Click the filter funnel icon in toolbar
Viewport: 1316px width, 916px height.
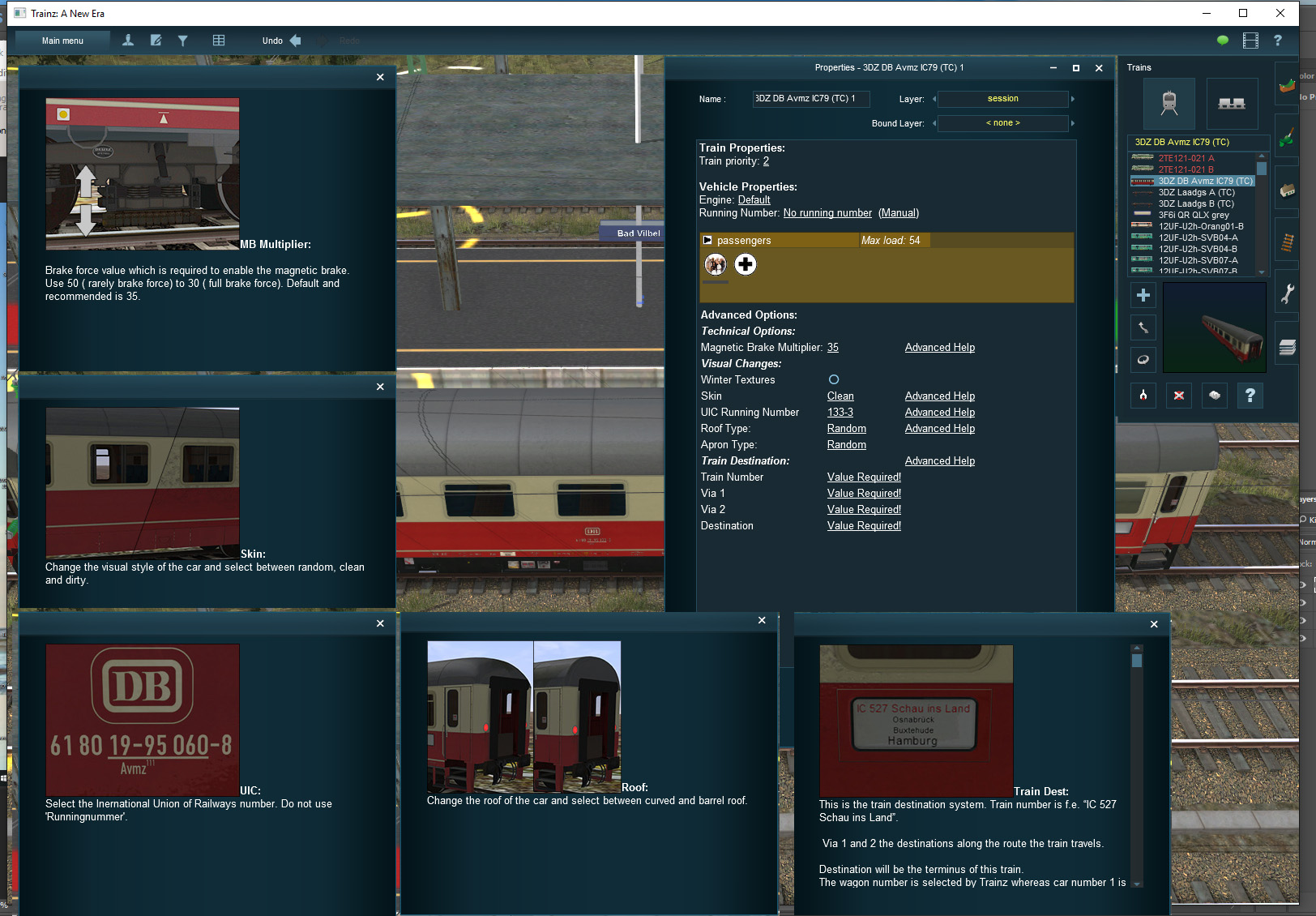[183, 41]
